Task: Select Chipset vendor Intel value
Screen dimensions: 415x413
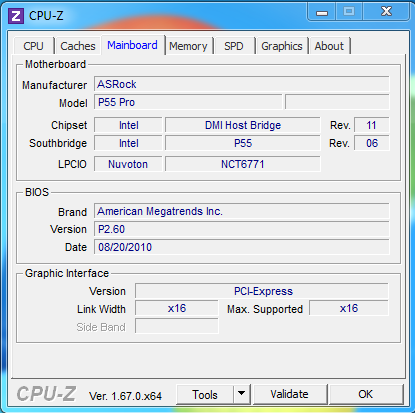Action: coord(128,125)
